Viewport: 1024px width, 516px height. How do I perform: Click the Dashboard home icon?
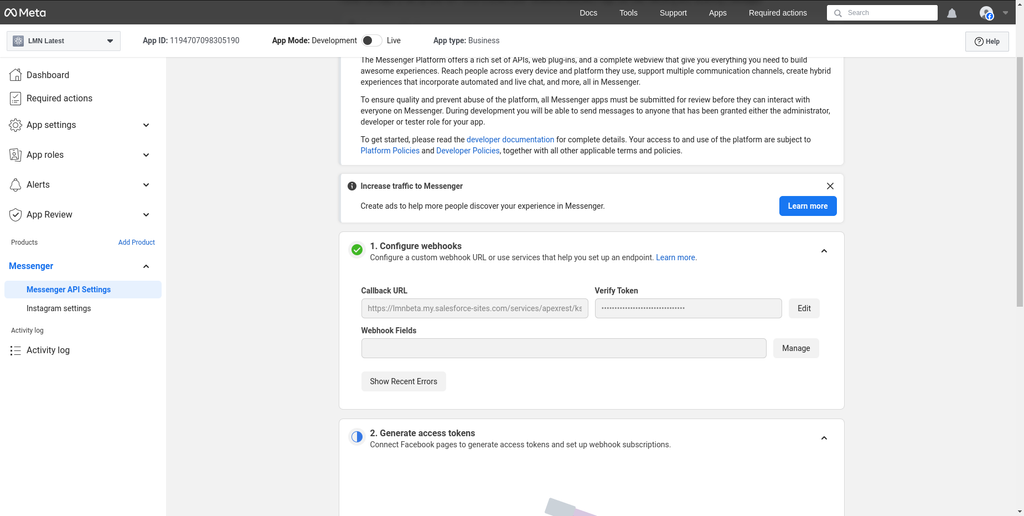pyautogui.click(x=16, y=75)
